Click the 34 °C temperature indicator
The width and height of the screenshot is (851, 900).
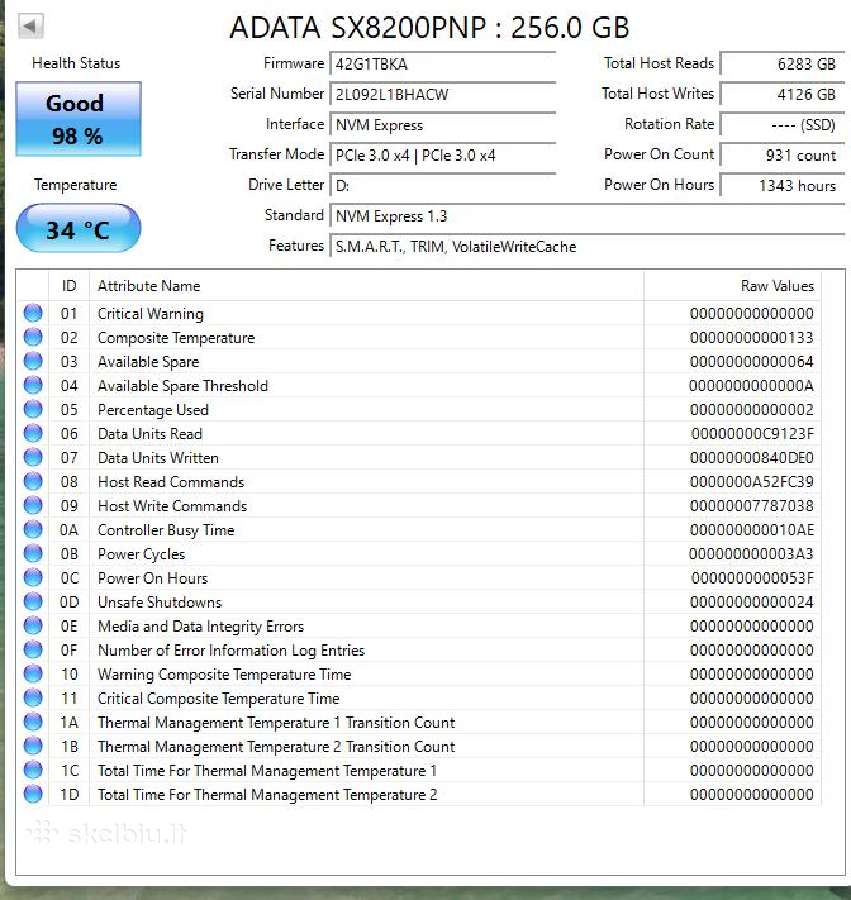(x=78, y=228)
